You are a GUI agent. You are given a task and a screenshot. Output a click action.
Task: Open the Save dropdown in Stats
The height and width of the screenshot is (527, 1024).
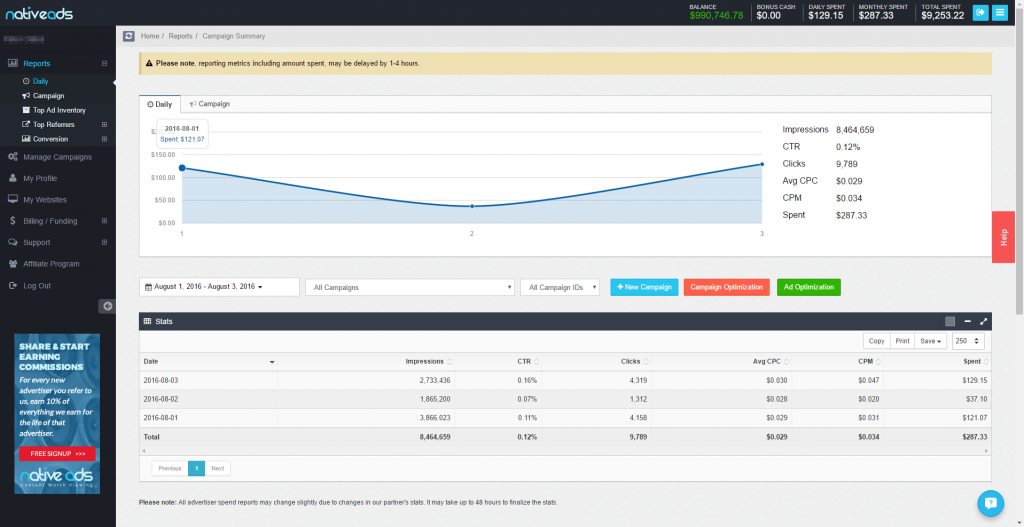click(931, 341)
